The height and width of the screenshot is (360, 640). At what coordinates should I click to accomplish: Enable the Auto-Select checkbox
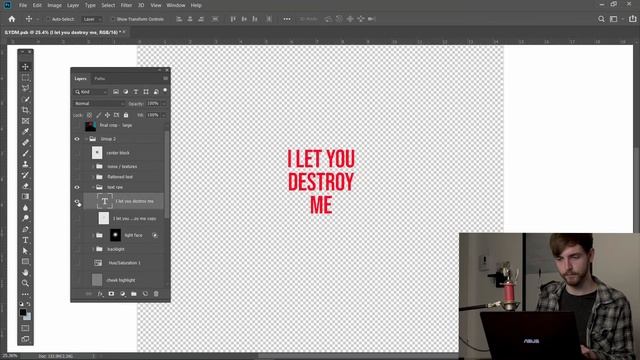click(48, 19)
